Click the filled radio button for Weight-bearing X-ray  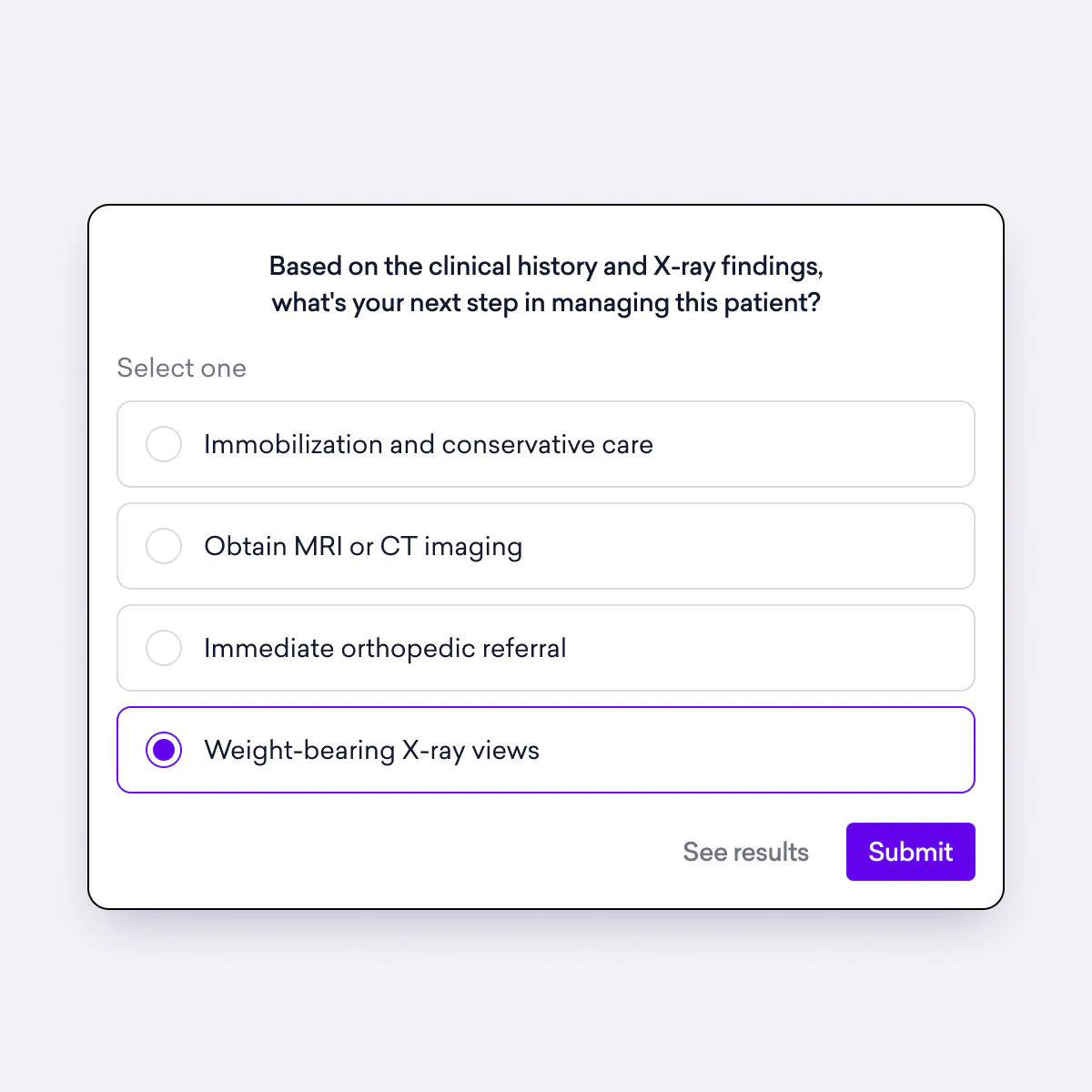[164, 750]
